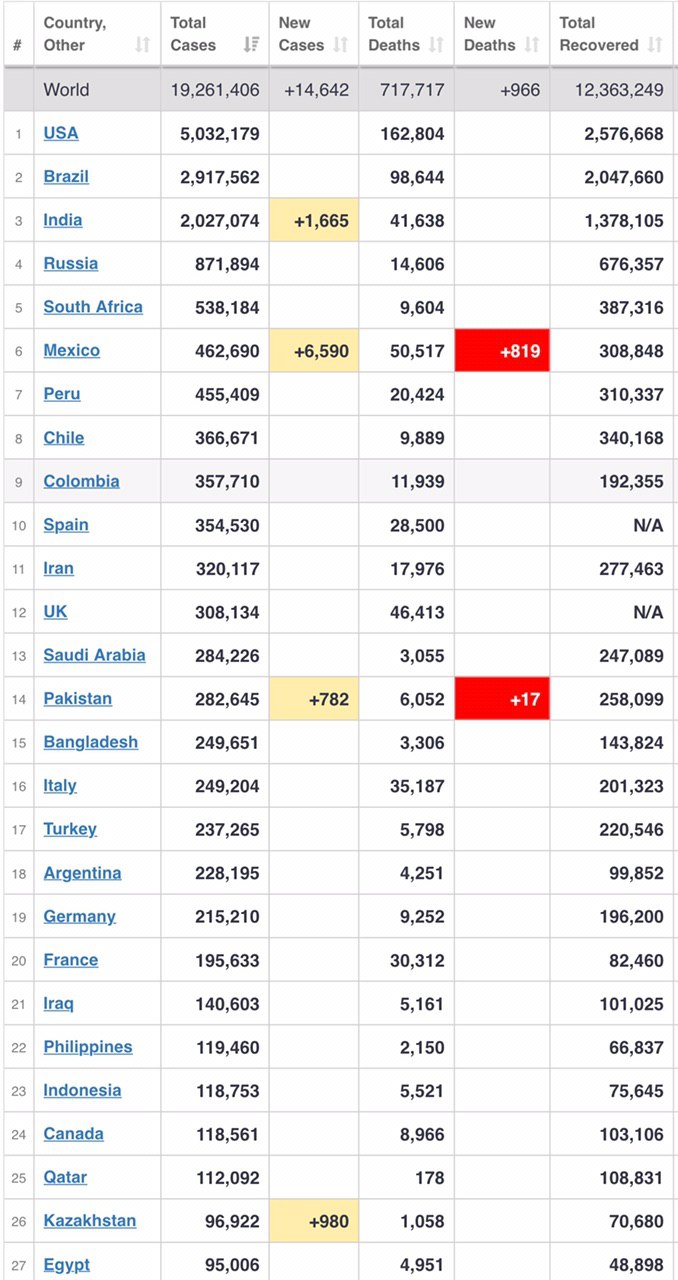The height and width of the screenshot is (1280, 678).
Task: Sort the table using New Cases arrows
Action: click(x=341, y=45)
